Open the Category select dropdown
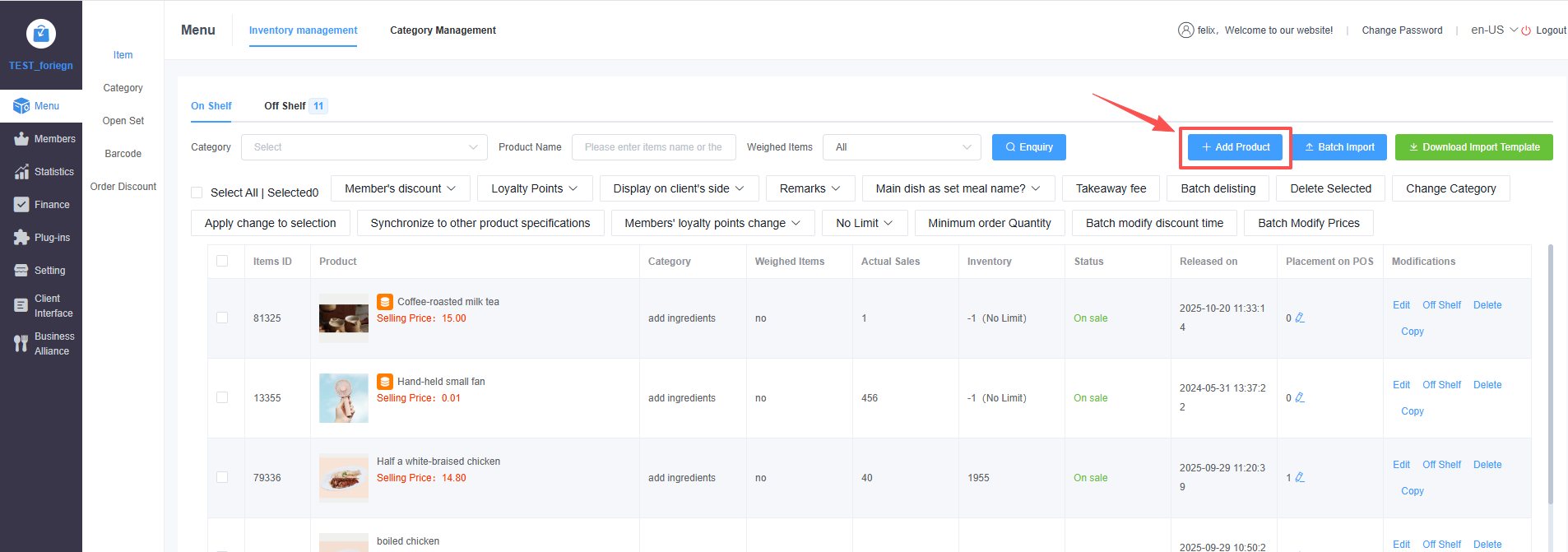Viewport: 1568px width, 552px height. [364, 147]
